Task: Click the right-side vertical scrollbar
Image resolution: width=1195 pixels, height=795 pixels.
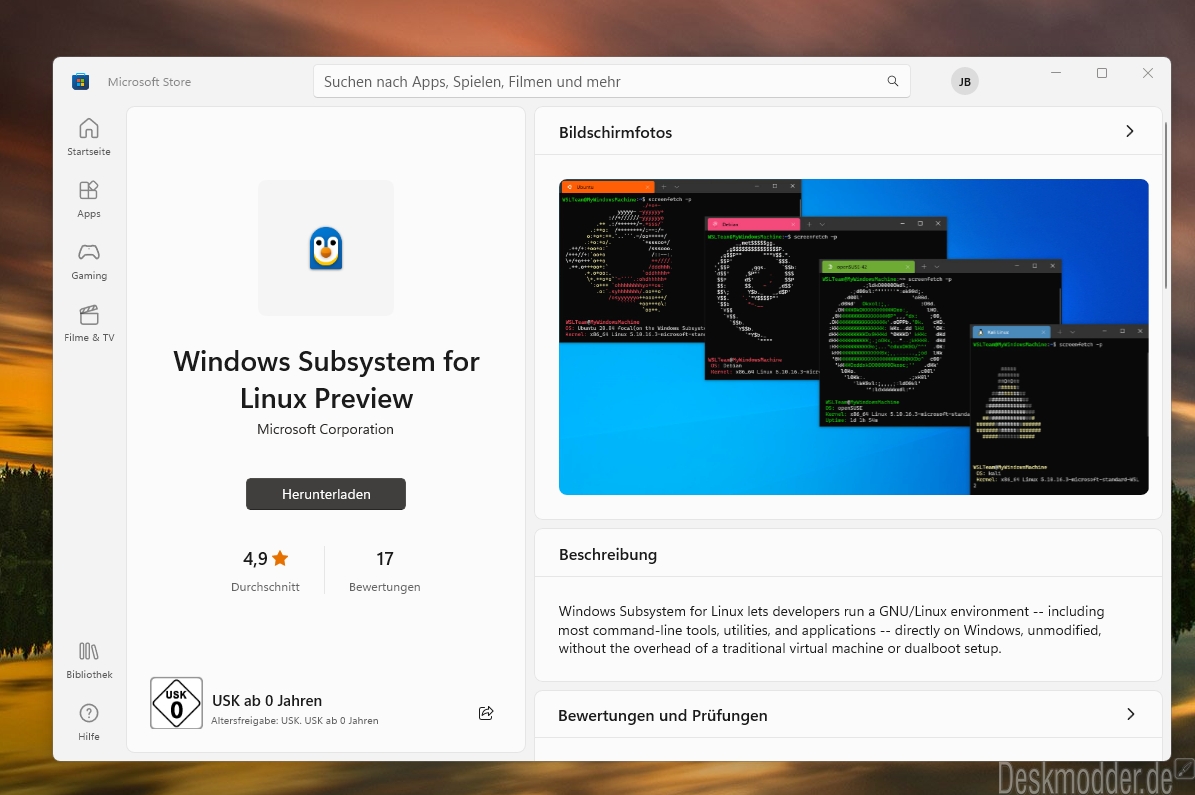Action: (x=1166, y=206)
